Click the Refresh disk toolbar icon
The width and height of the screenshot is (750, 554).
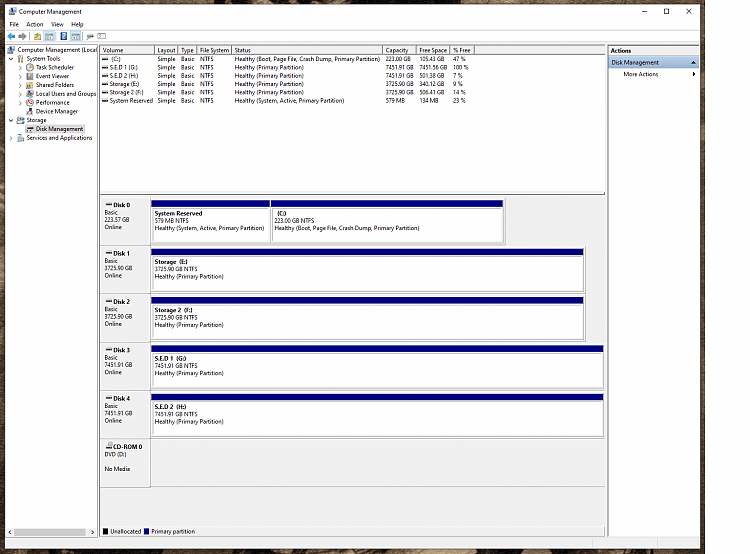(x=90, y=36)
